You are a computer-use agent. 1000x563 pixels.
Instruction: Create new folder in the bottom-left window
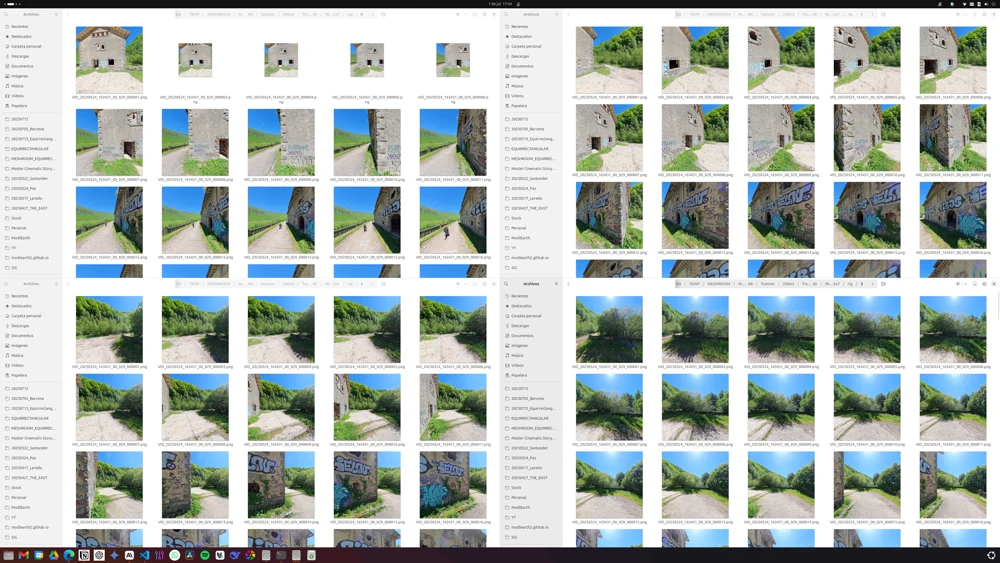(x=383, y=284)
